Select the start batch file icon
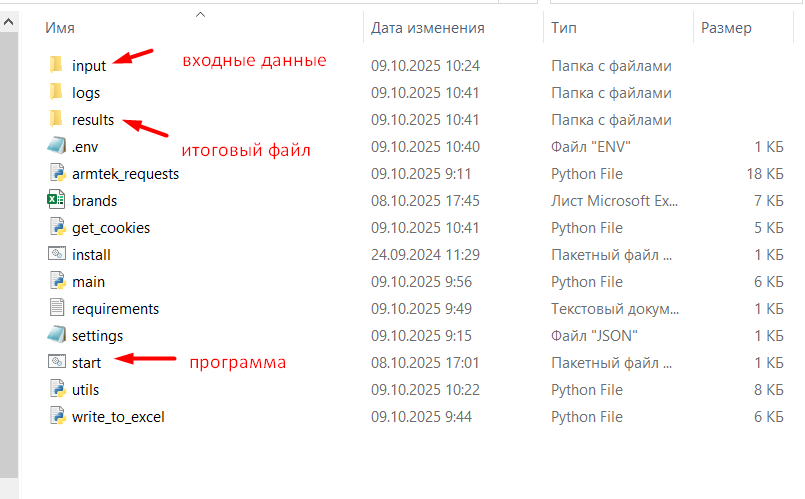The height and width of the screenshot is (499, 805). pos(56,363)
